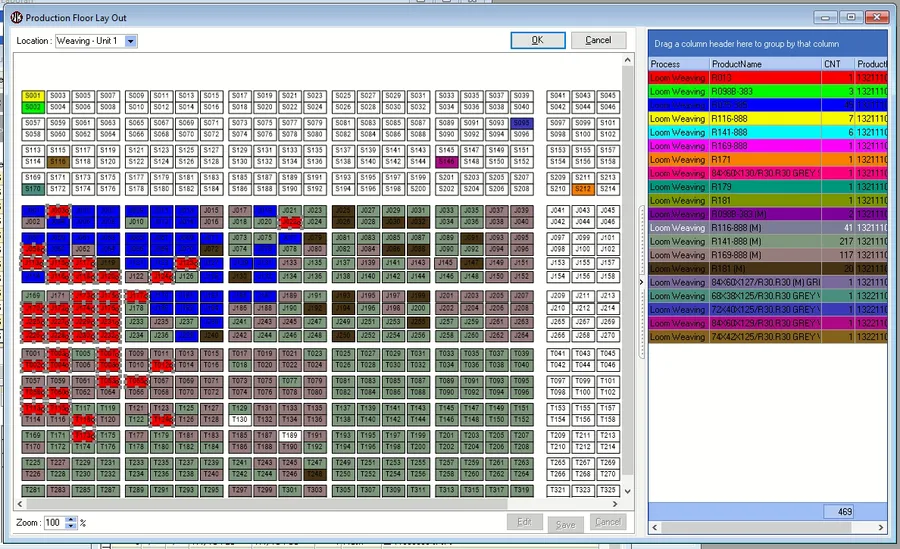This screenshot has width=900, height=549.
Task: Select the orange R171 row
Action: [x=768, y=160]
